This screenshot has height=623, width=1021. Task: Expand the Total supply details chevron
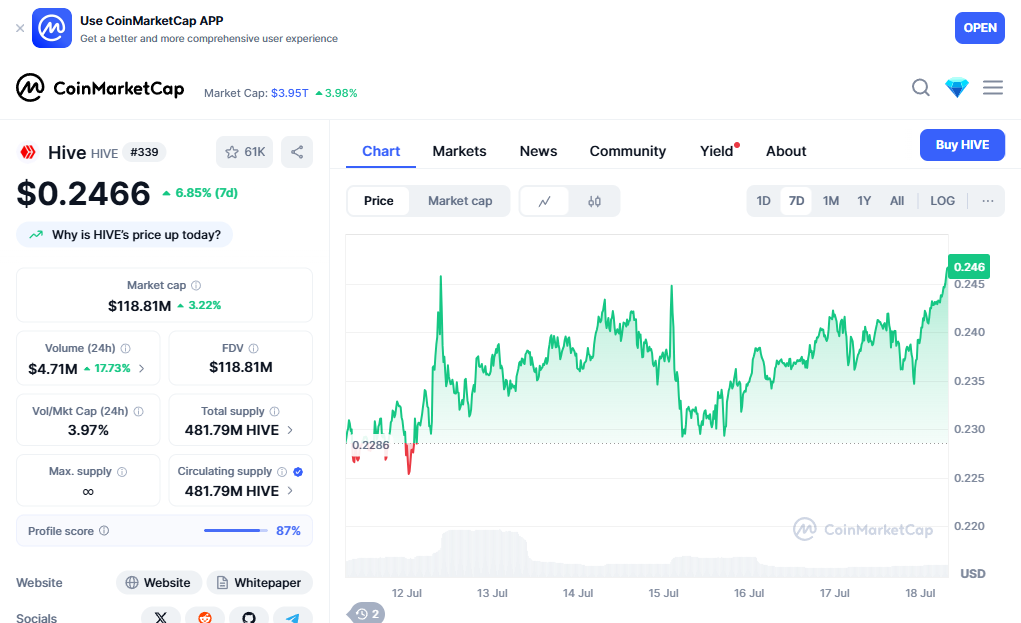point(291,430)
